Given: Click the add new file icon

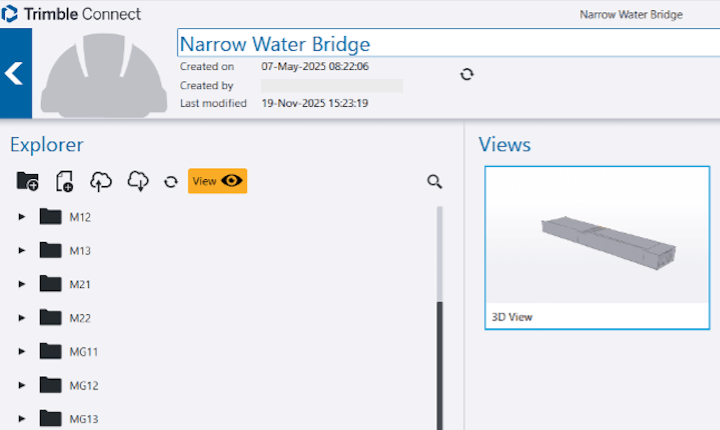Looking at the screenshot, I should (x=65, y=181).
